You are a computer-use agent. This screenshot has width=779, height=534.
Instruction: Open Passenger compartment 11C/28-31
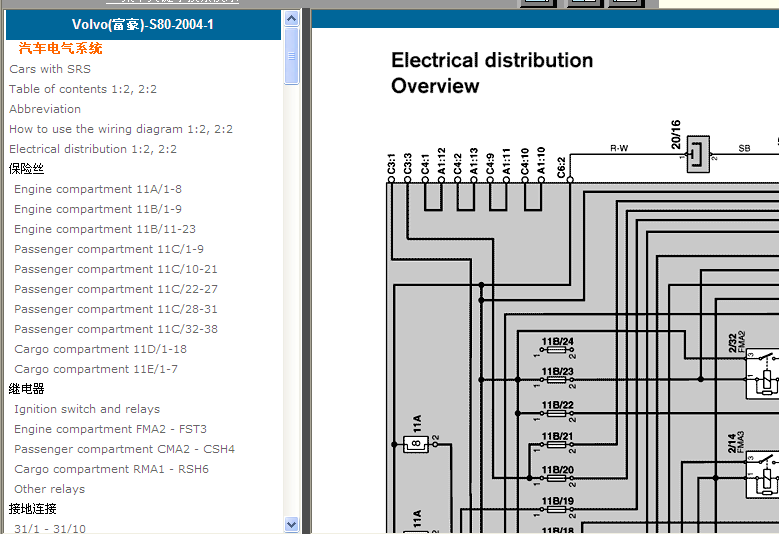click(x=116, y=309)
